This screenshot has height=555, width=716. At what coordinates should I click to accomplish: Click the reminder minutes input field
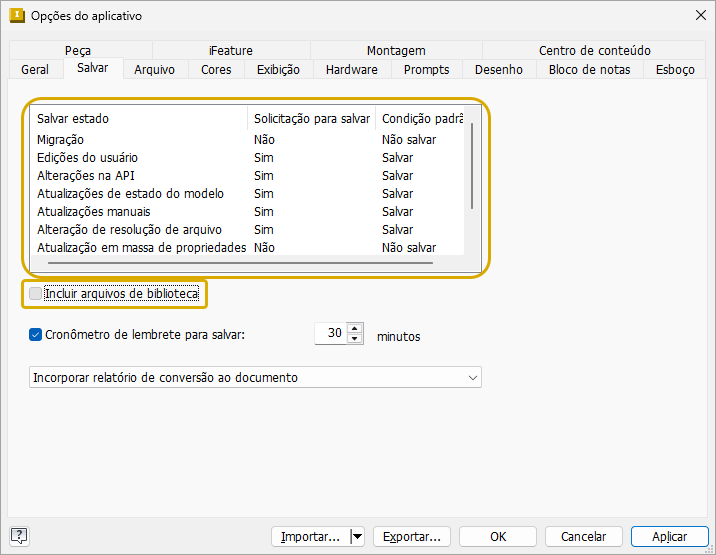[x=332, y=333]
